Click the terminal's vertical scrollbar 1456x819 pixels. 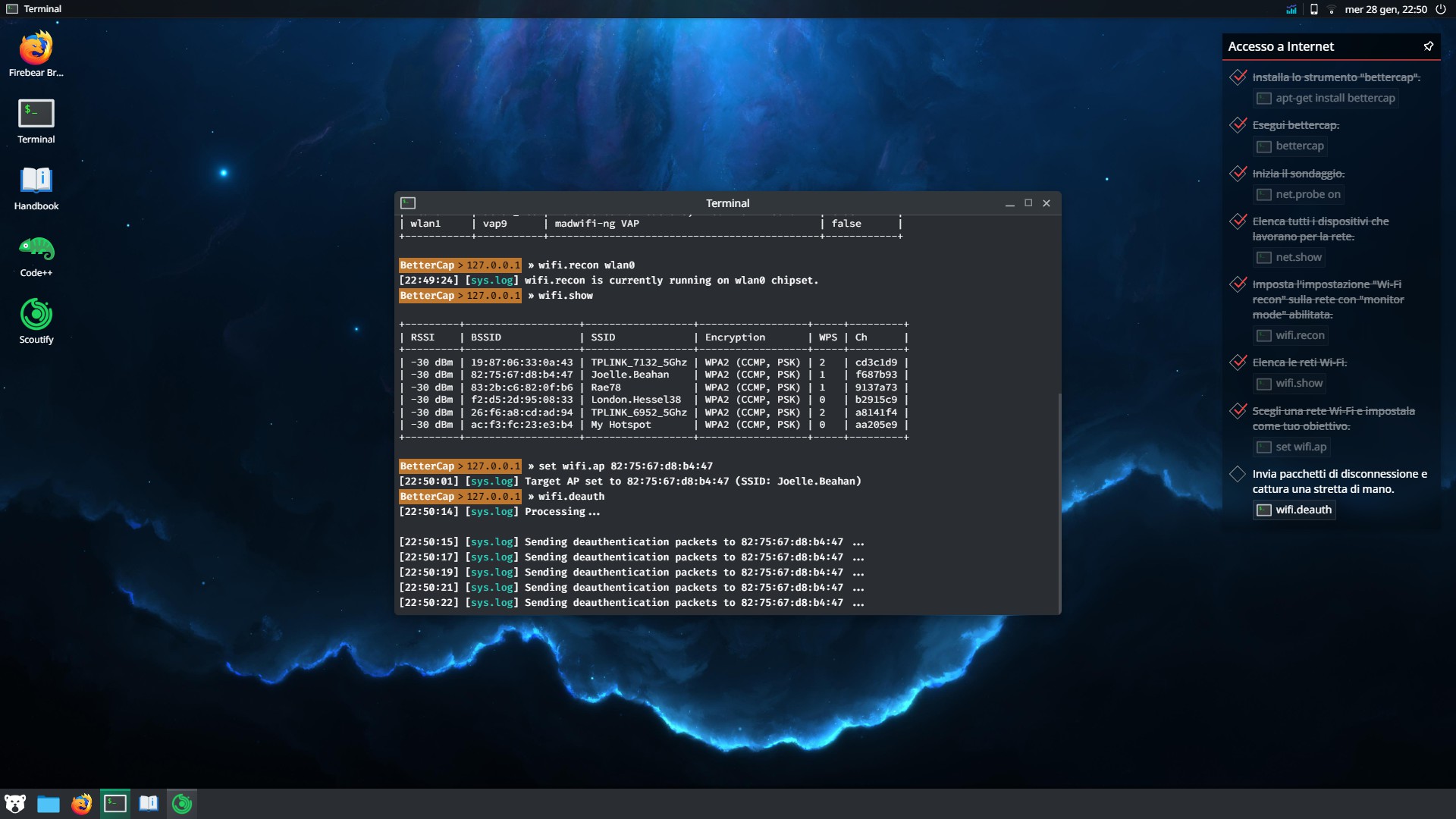click(1059, 500)
